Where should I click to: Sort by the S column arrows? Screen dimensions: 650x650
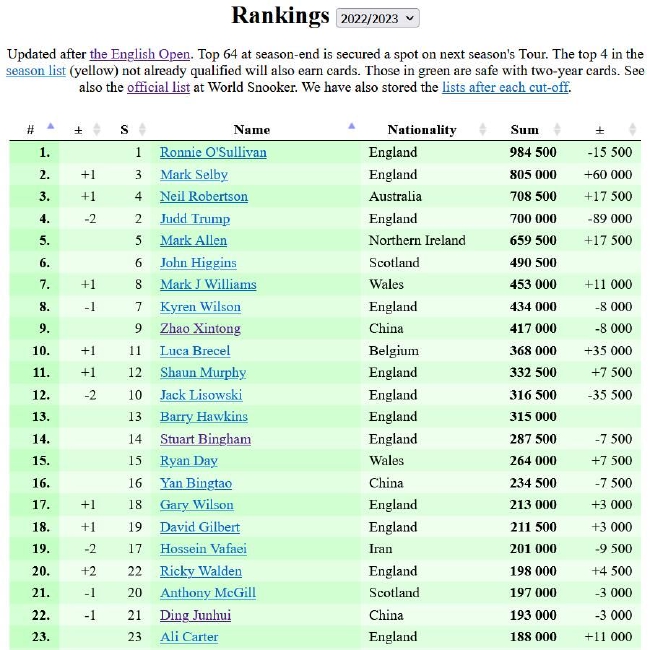(142, 129)
